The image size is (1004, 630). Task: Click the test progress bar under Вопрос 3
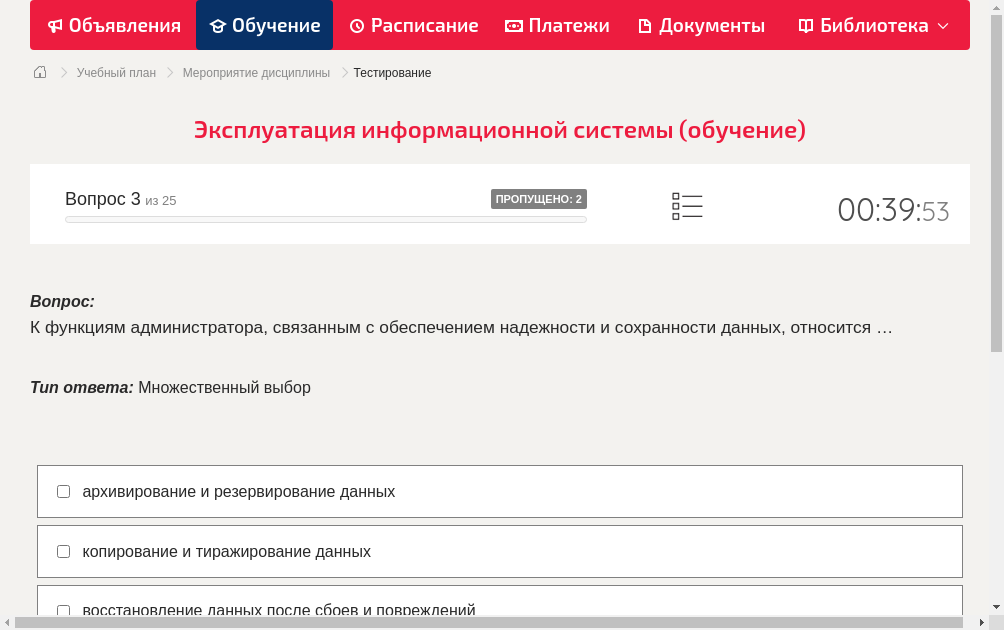(325, 218)
